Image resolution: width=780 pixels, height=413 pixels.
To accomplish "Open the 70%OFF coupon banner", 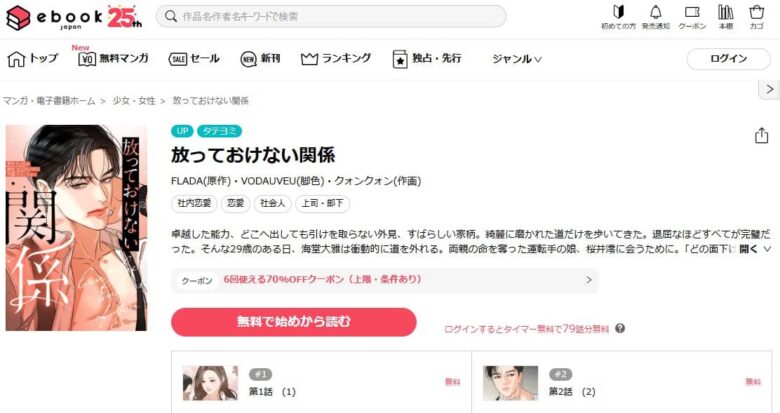I will pos(385,280).
